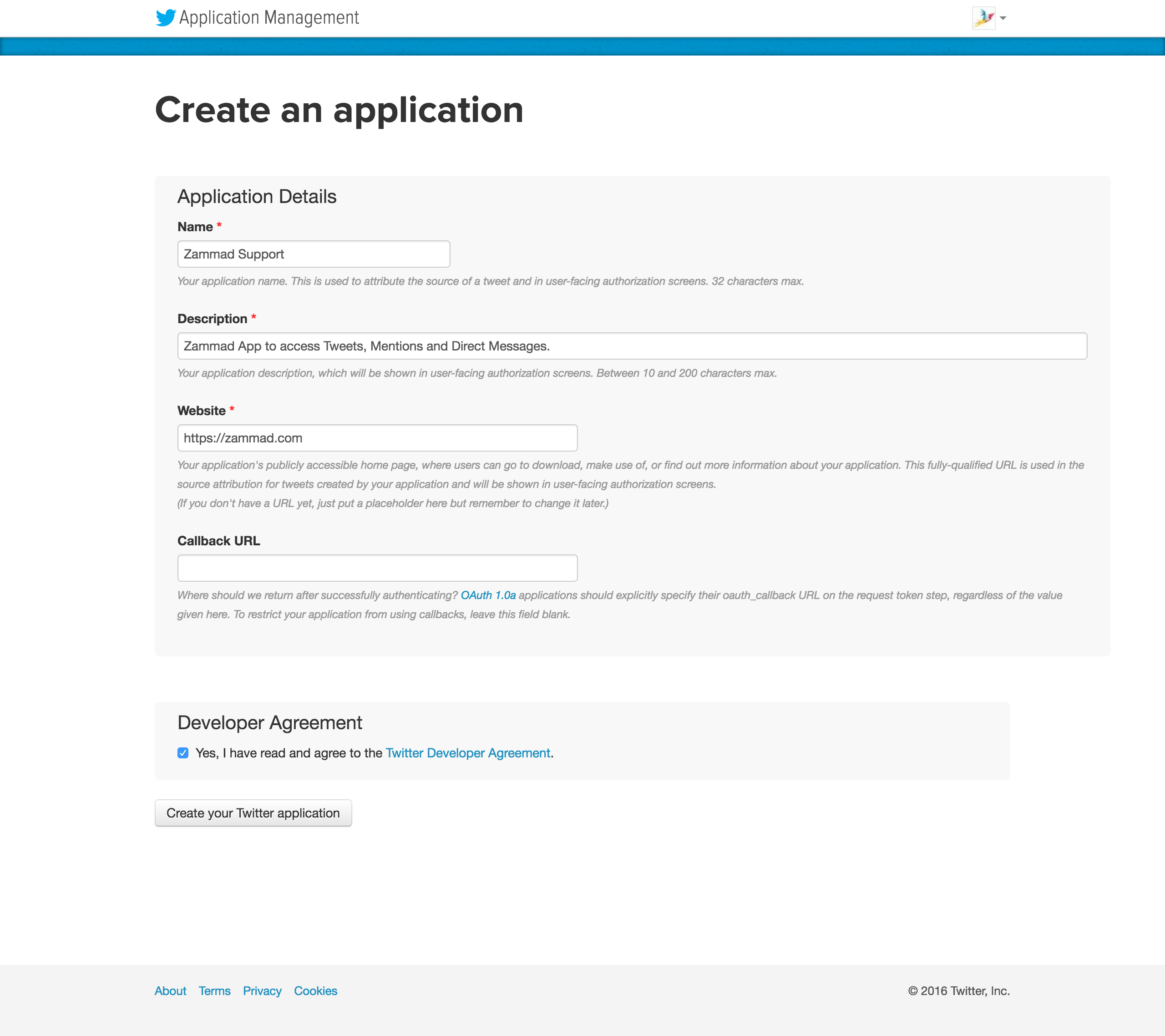Click the '32 characters max' help text
1165x1036 pixels.
[758, 281]
